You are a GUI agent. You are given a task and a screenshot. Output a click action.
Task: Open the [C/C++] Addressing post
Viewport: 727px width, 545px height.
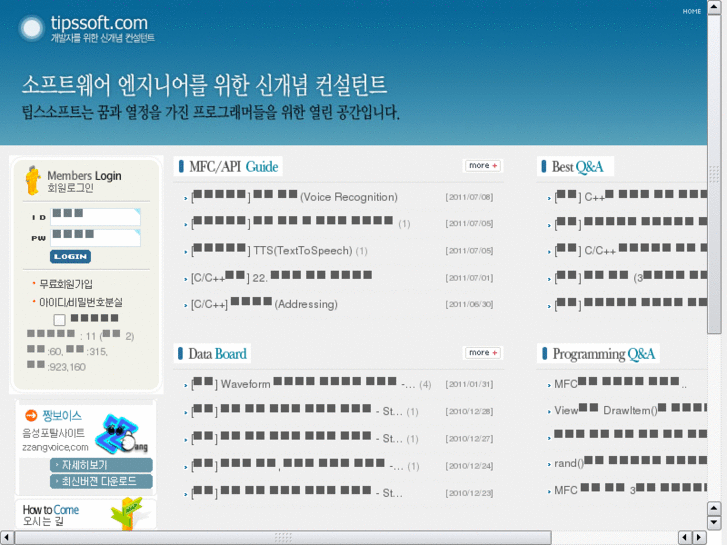[x=264, y=304]
